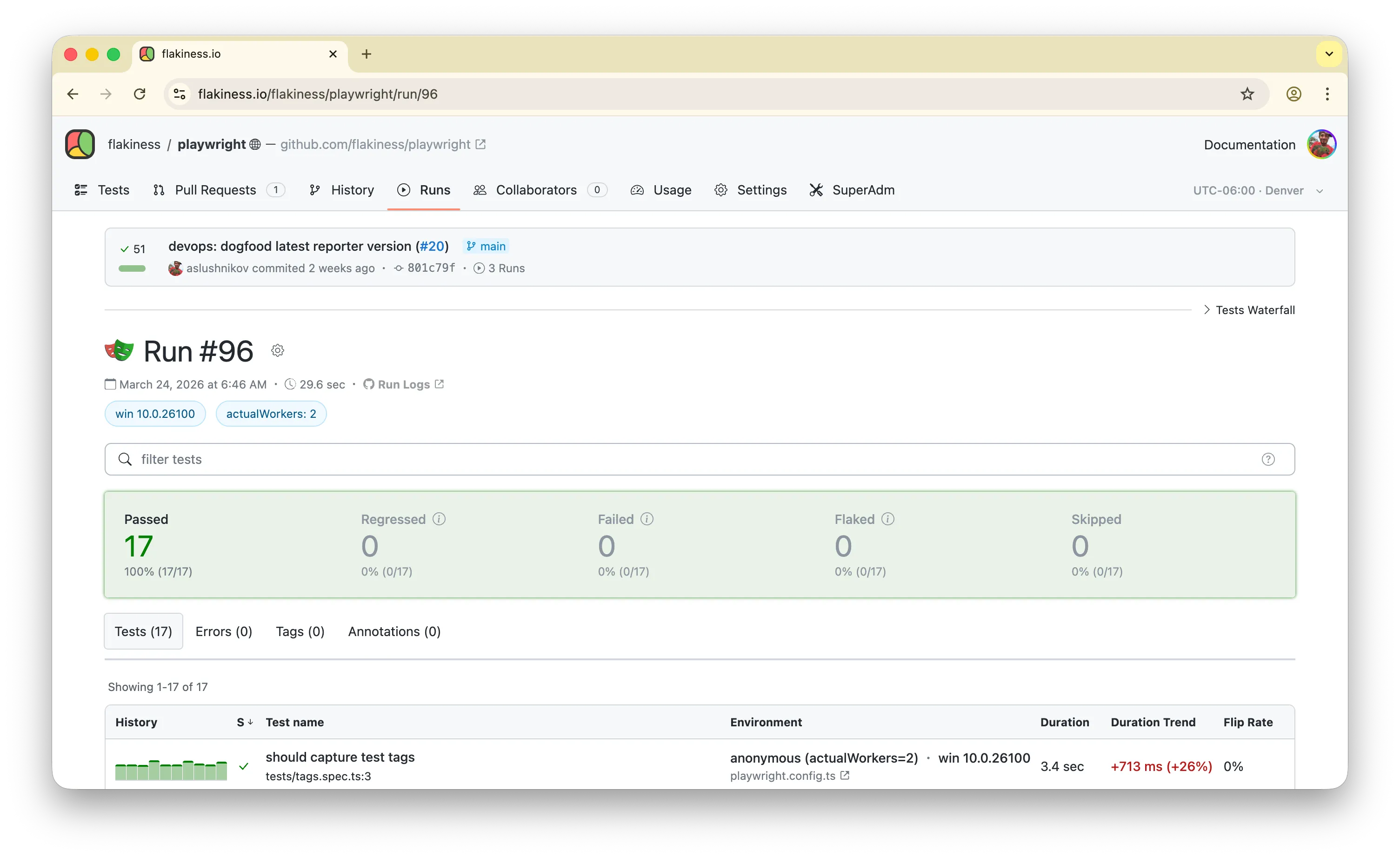Click the playwright project breadcrumb

pos(211,144)
